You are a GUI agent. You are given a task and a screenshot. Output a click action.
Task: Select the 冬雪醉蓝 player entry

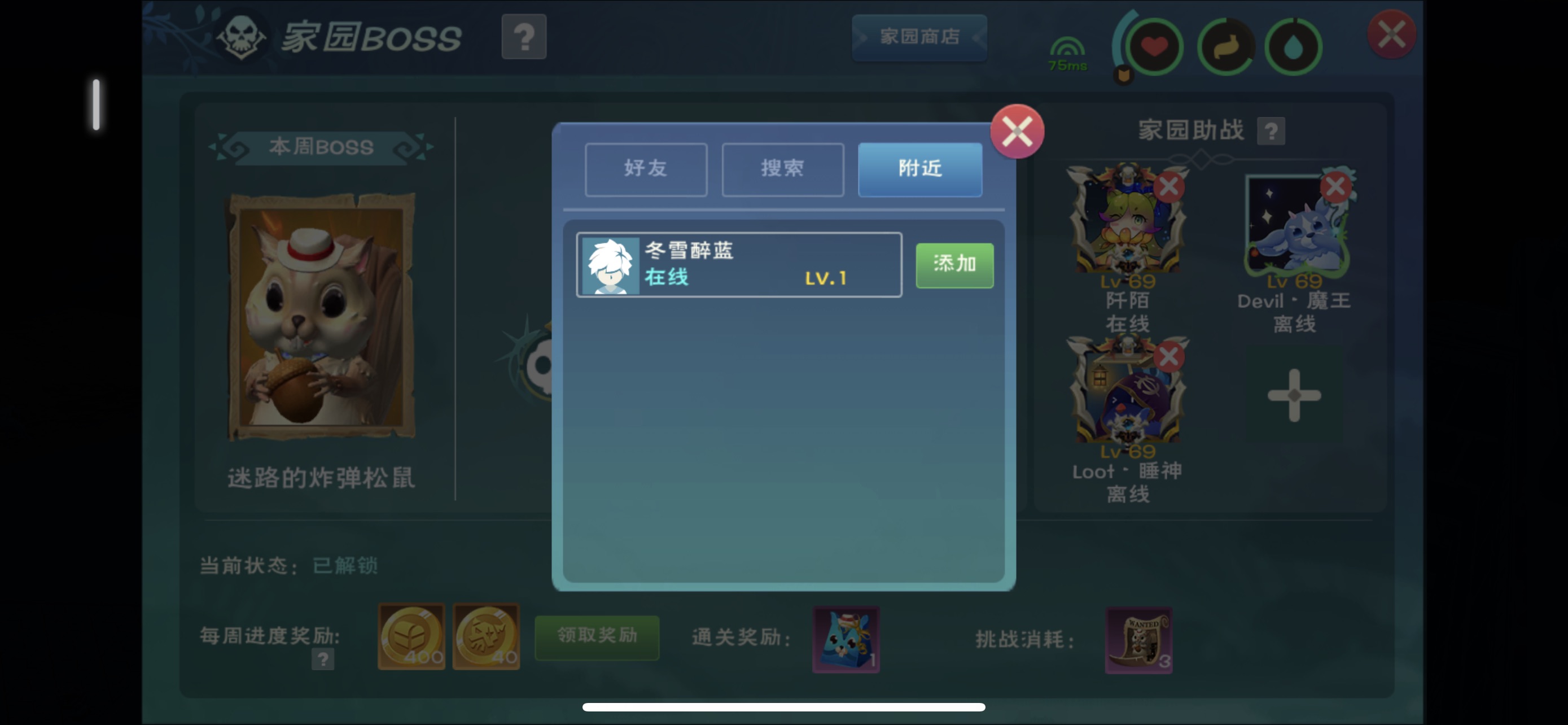(x=739, y=264)
